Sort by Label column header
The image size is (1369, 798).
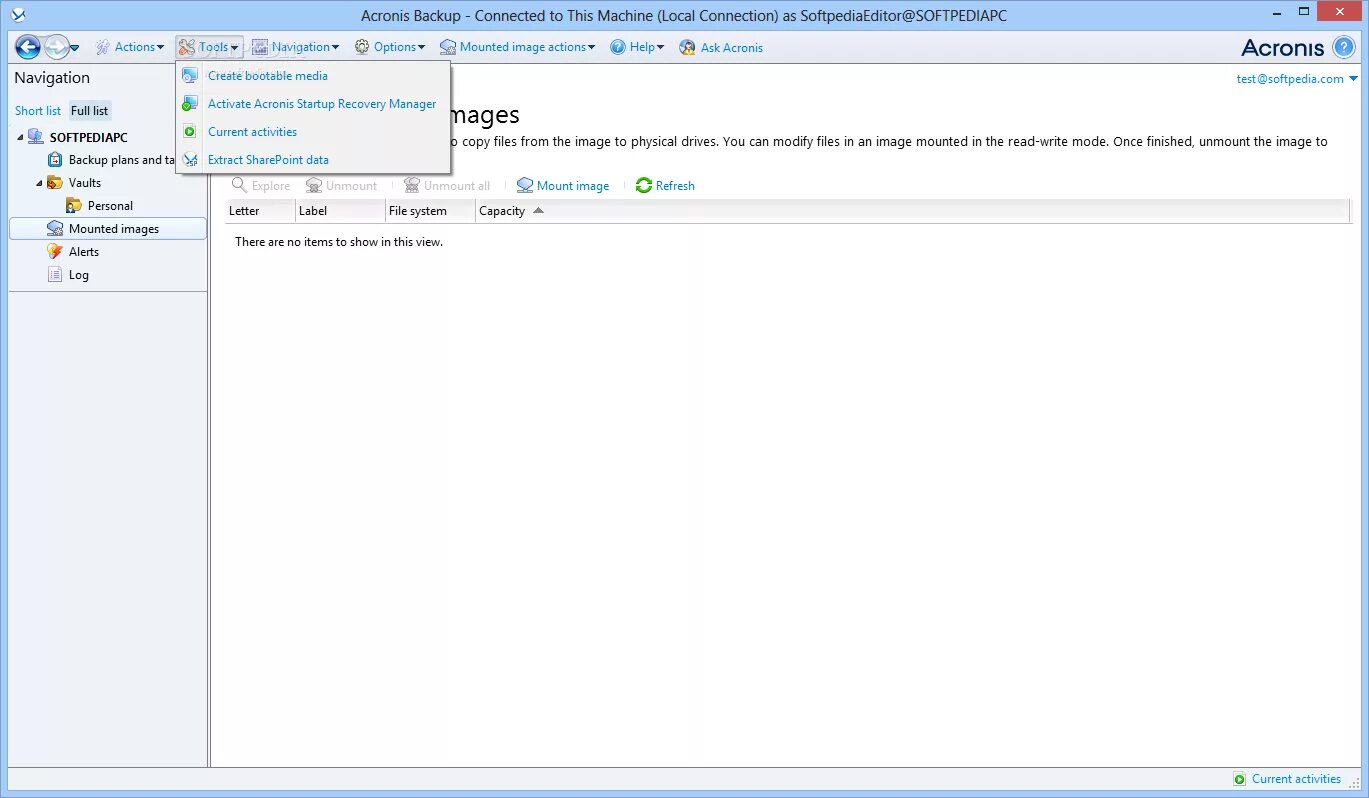[340, 211]
